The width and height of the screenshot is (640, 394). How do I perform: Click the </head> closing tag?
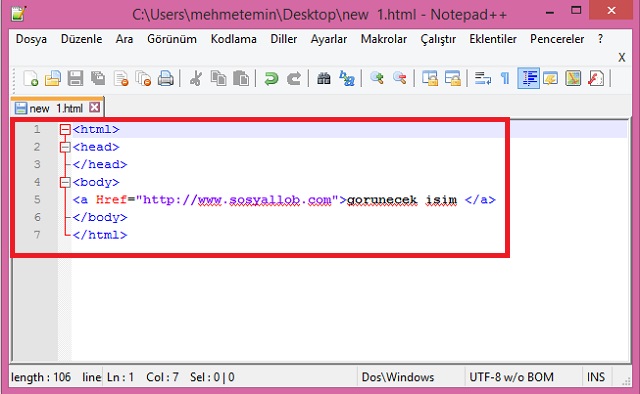(100, 165)
